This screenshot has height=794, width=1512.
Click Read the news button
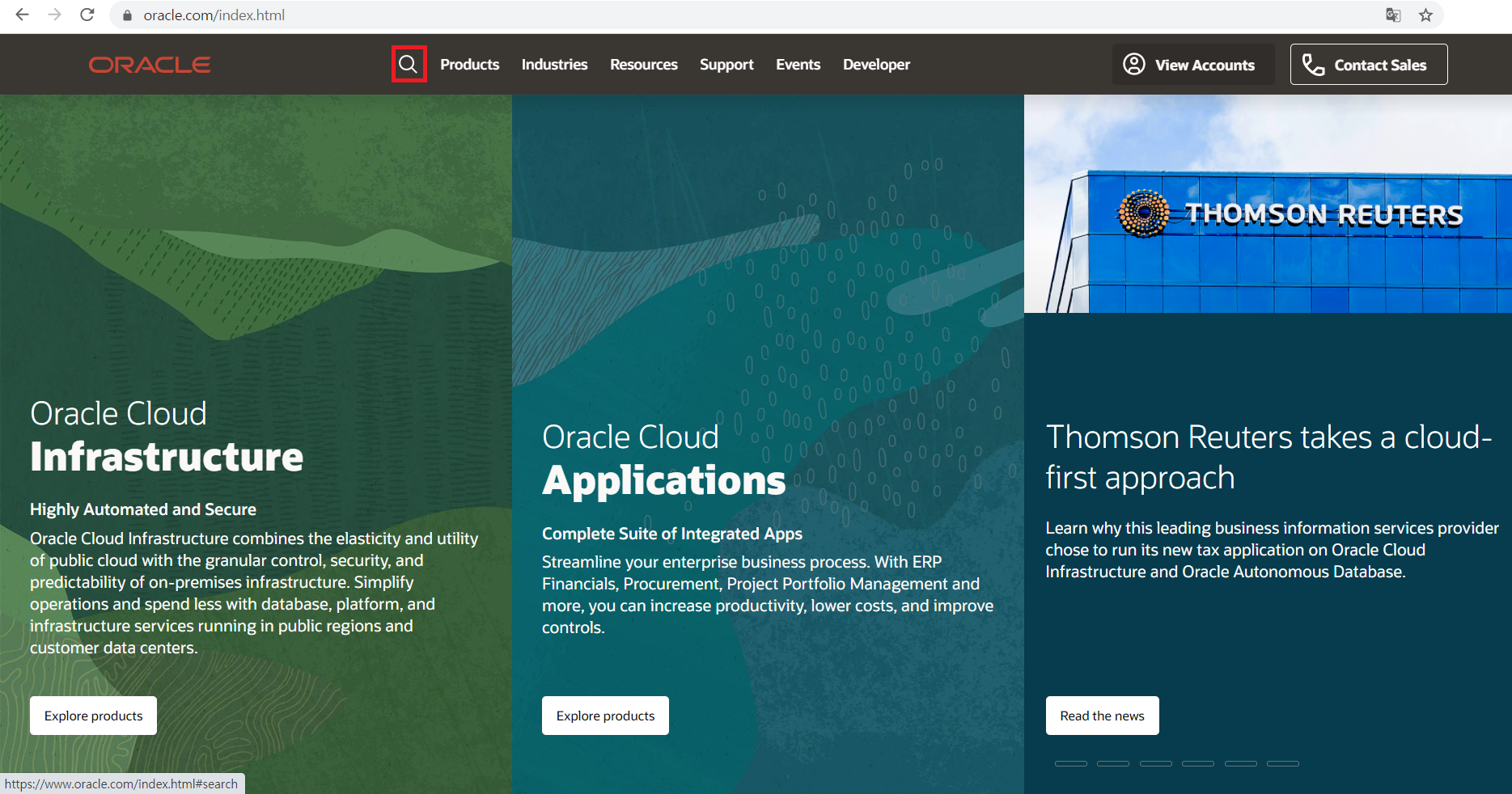(1102, 716)
